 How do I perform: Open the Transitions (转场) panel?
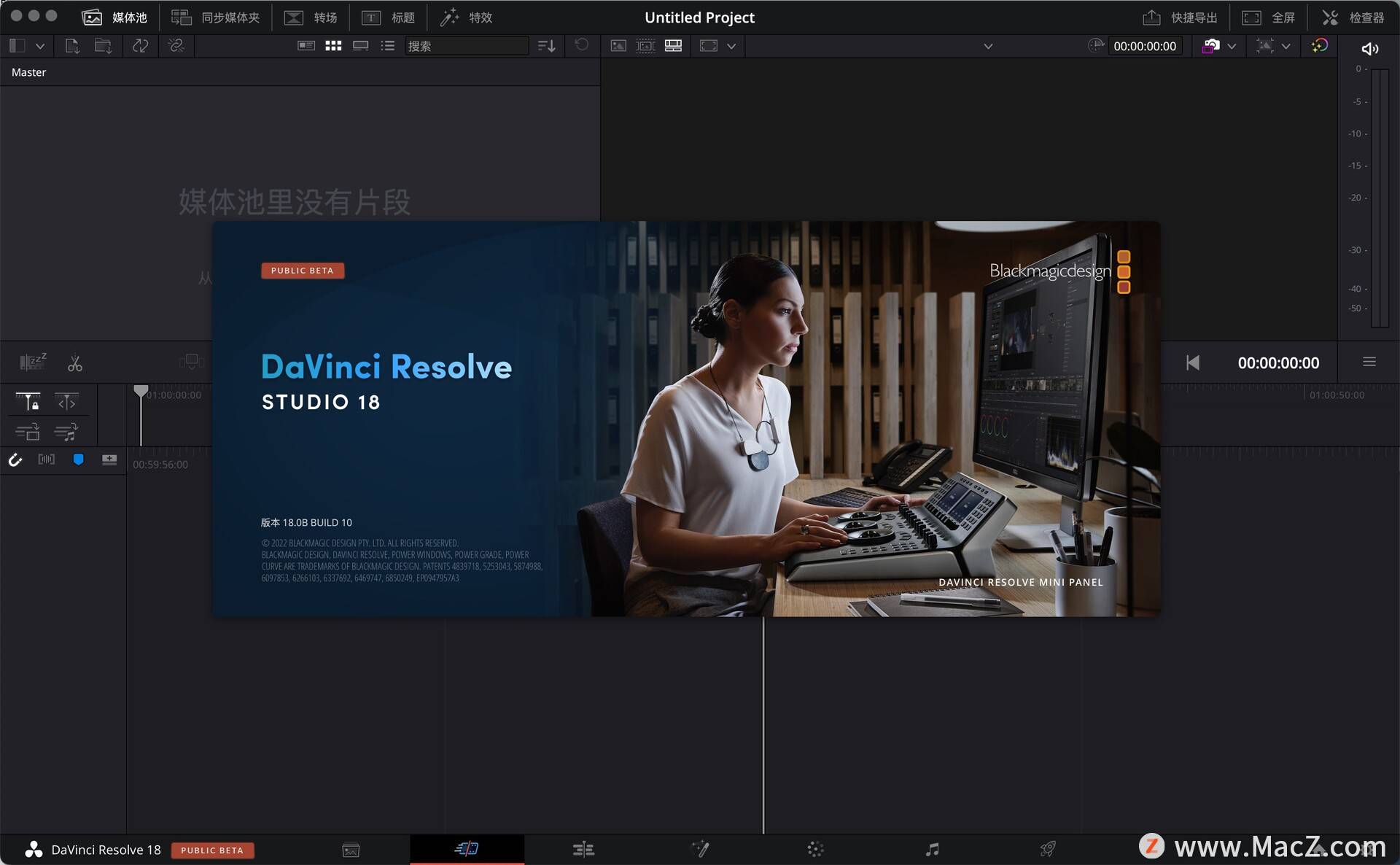pos(311,17)
